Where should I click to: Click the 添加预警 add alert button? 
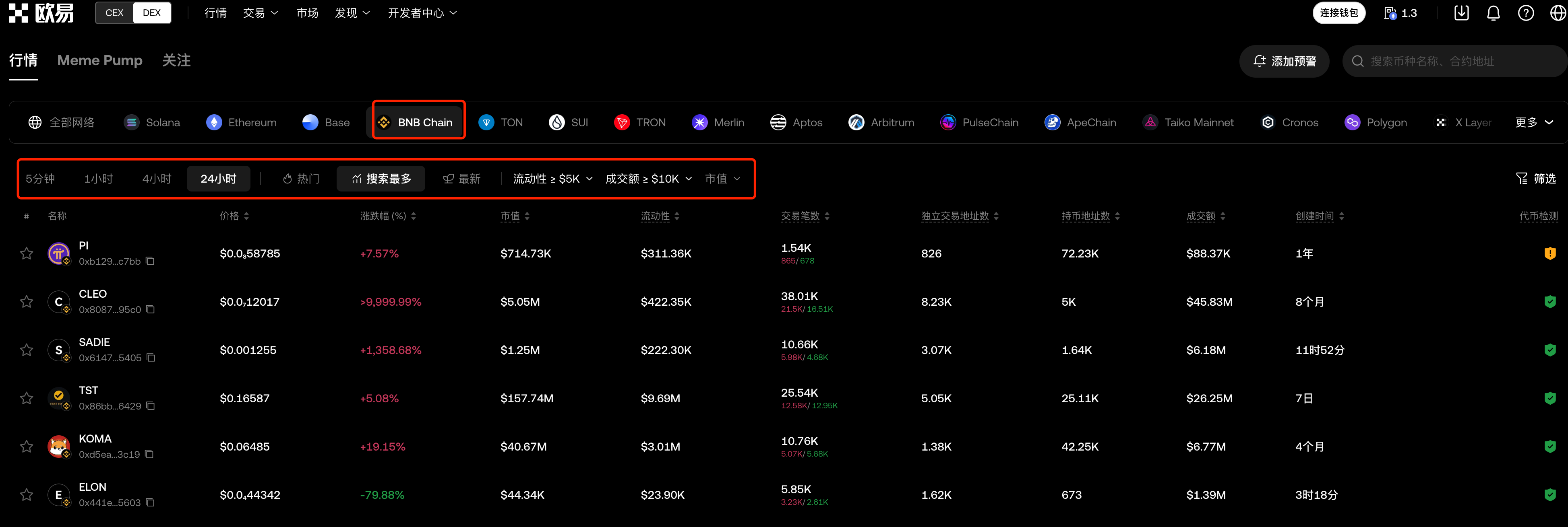pyautogui.click(x=1284, y=61)
